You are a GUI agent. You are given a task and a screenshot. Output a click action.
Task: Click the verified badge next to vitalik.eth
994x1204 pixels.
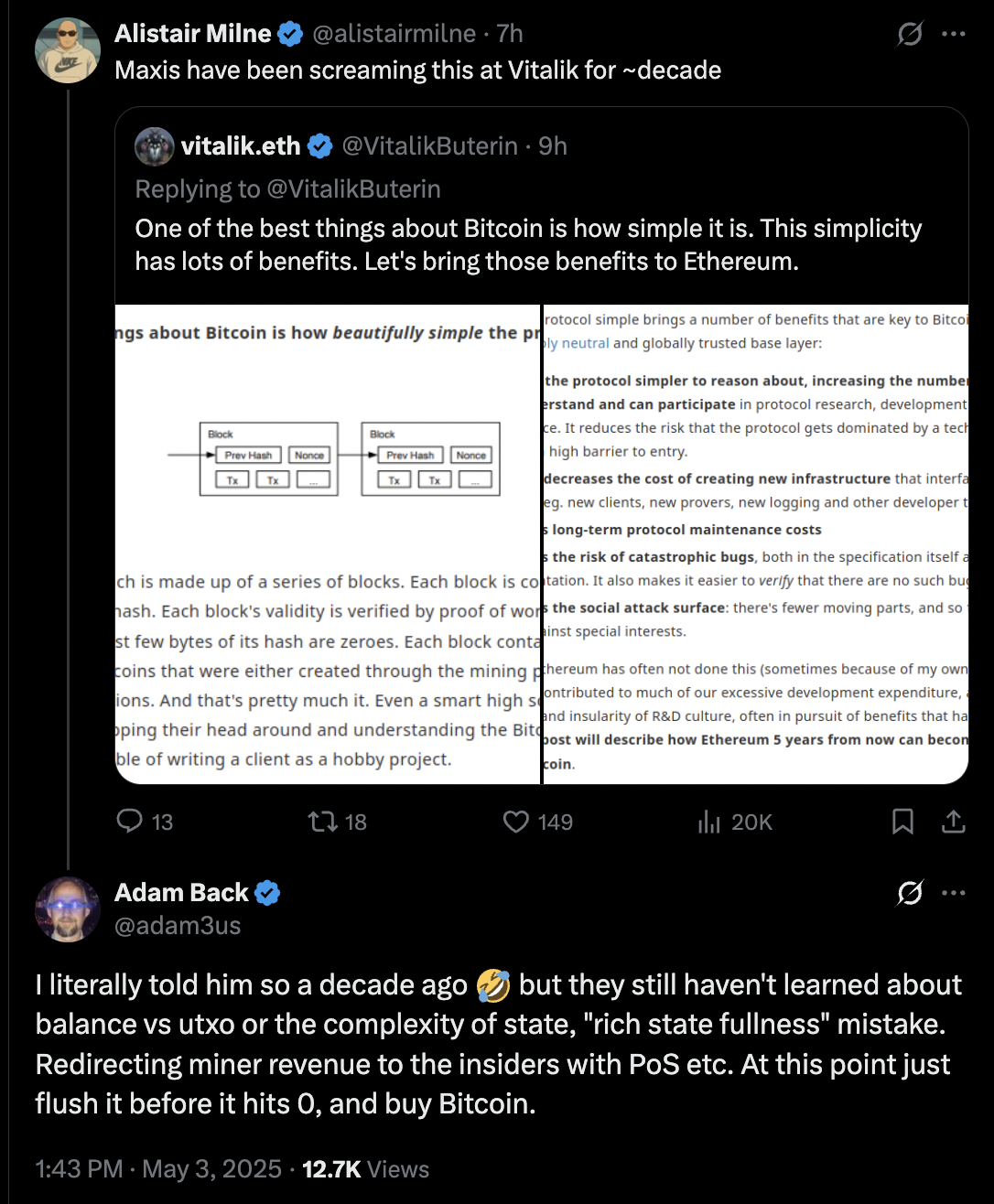tap(319, 145)
